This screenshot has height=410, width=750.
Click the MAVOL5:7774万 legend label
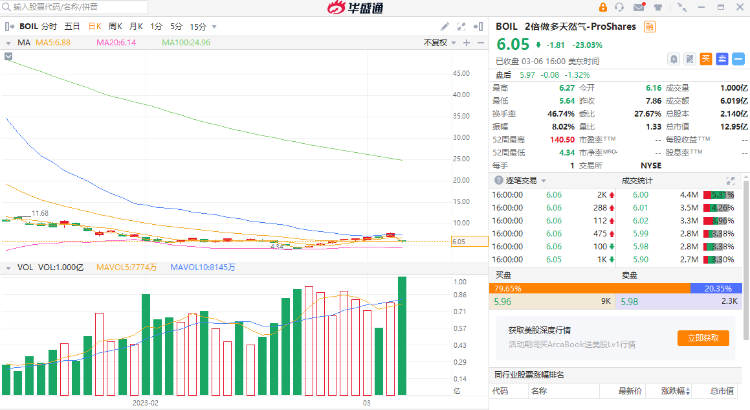pyautogui.click(x=126, y=267)
